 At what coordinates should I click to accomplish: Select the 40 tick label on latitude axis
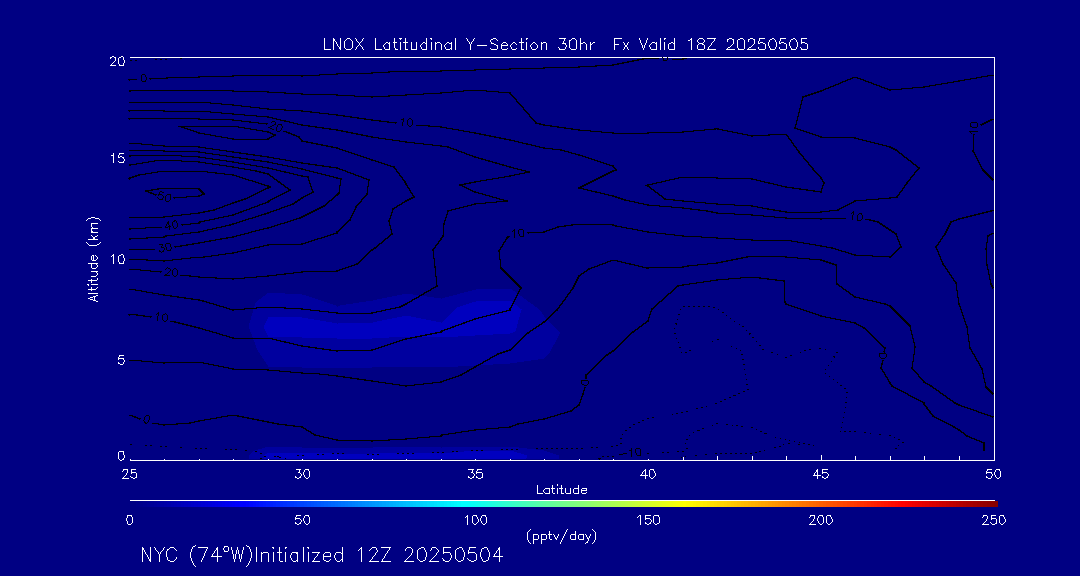648,473
